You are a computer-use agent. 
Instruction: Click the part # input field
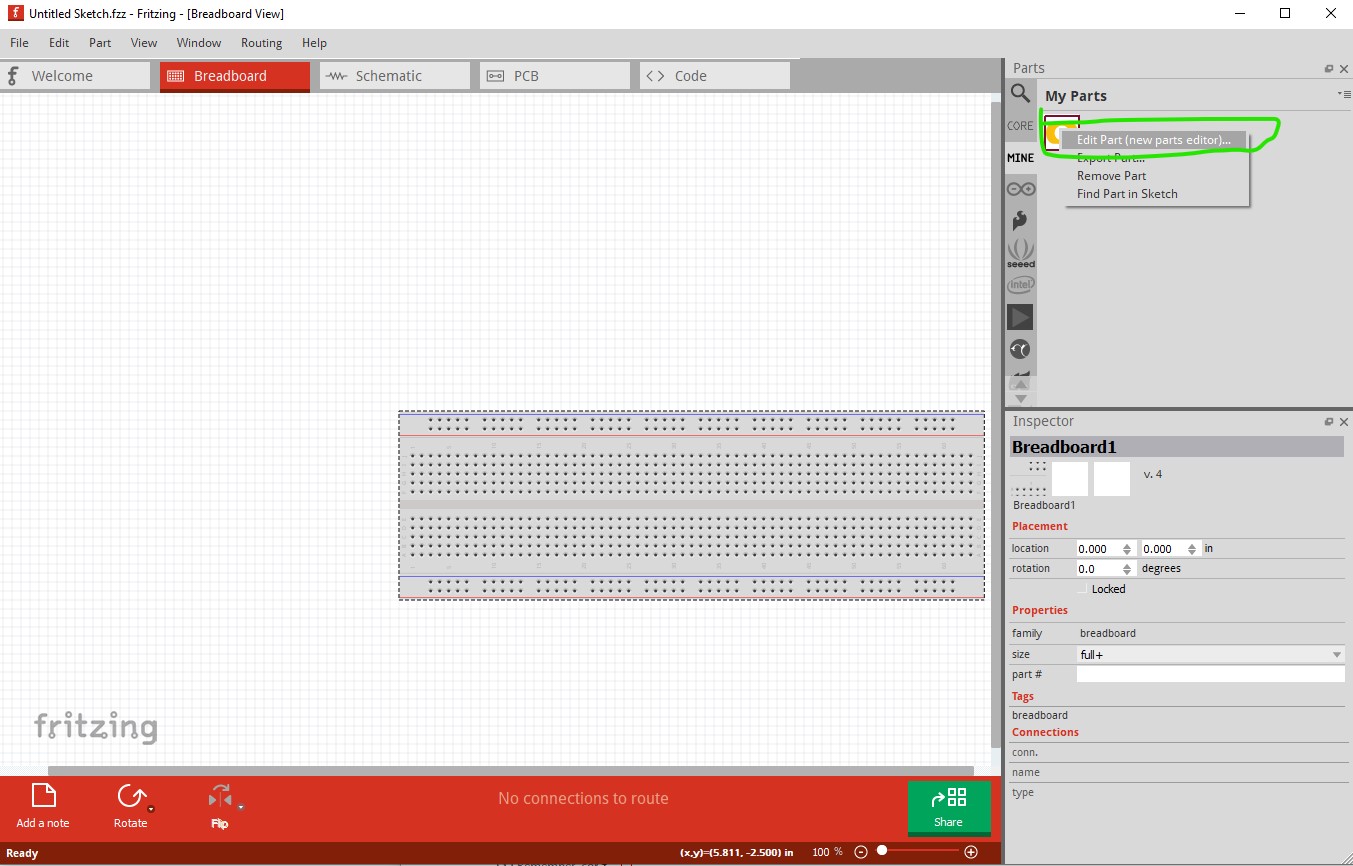pos(1209,674)
